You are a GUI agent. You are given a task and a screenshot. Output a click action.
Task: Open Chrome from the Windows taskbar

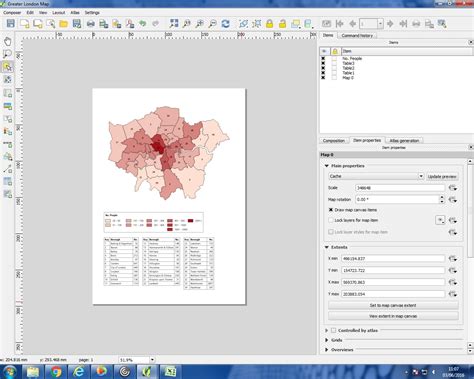tap(56, 371)
